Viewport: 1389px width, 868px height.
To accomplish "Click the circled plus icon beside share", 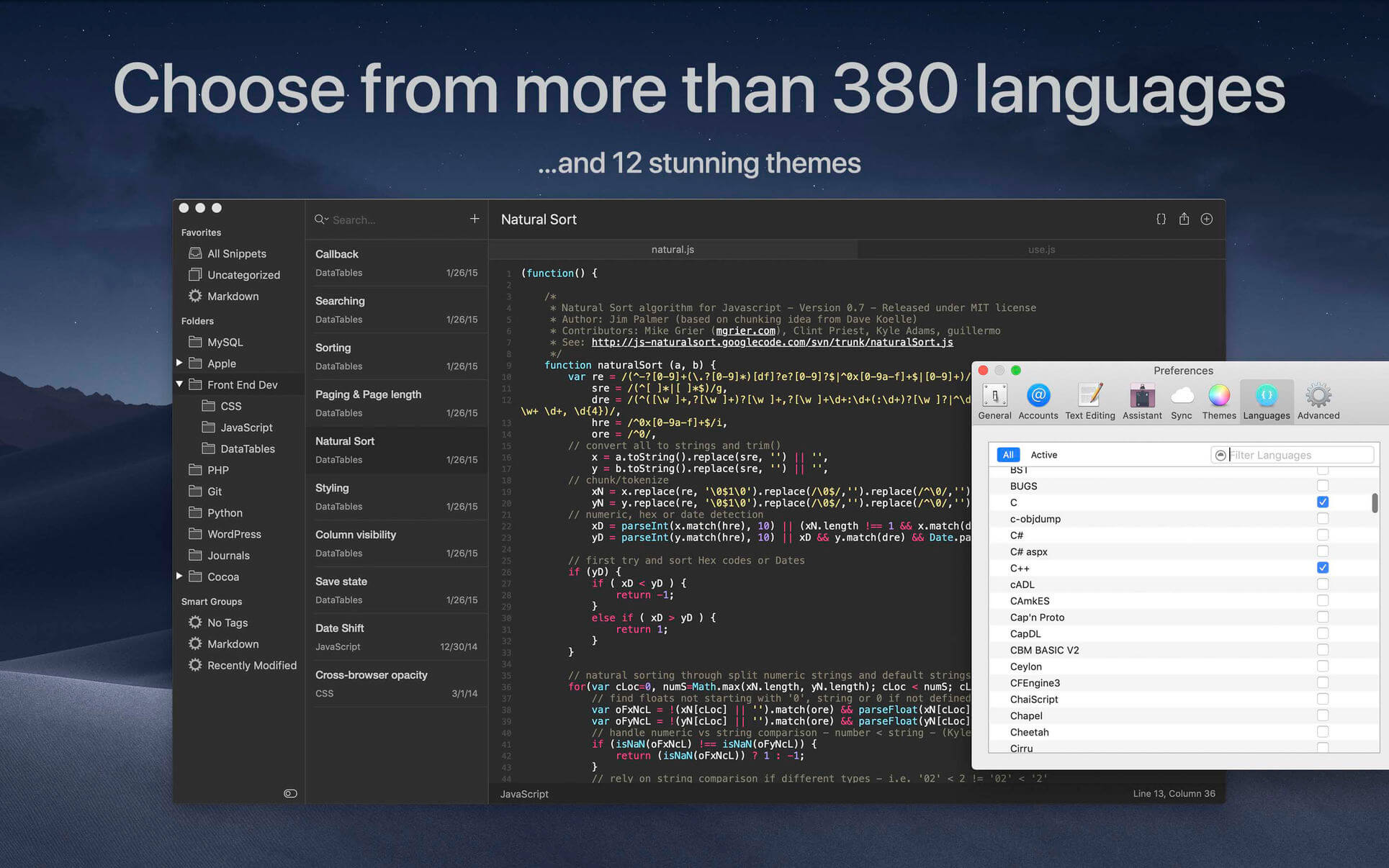I will 1207,219.
